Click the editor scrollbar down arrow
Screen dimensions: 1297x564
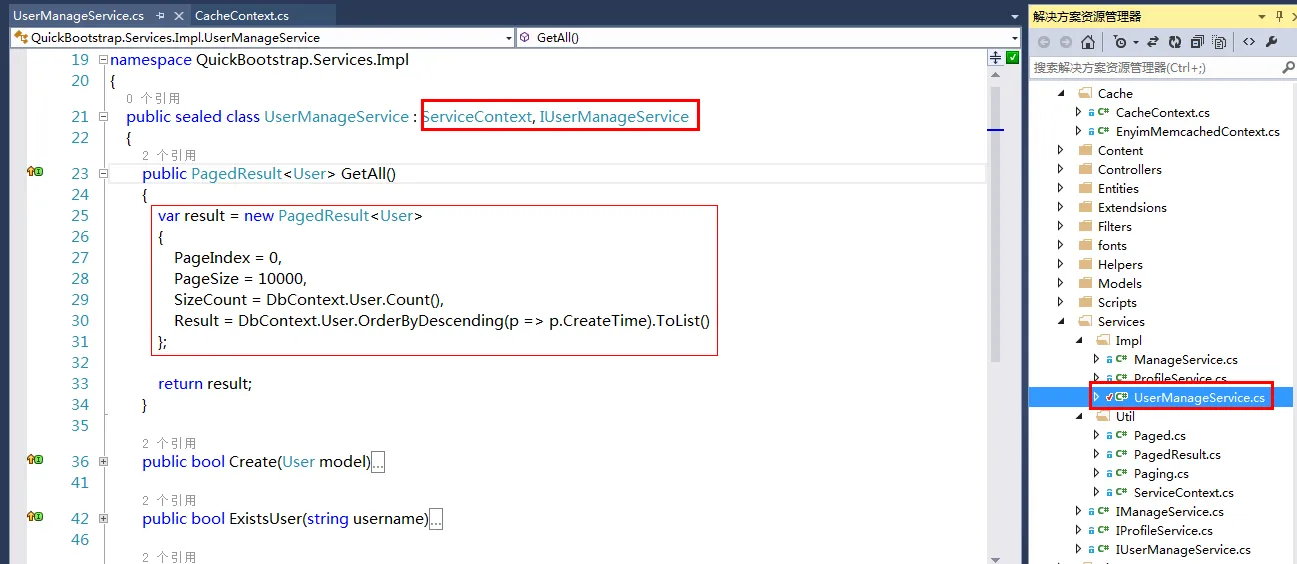[x=995, y=558]
